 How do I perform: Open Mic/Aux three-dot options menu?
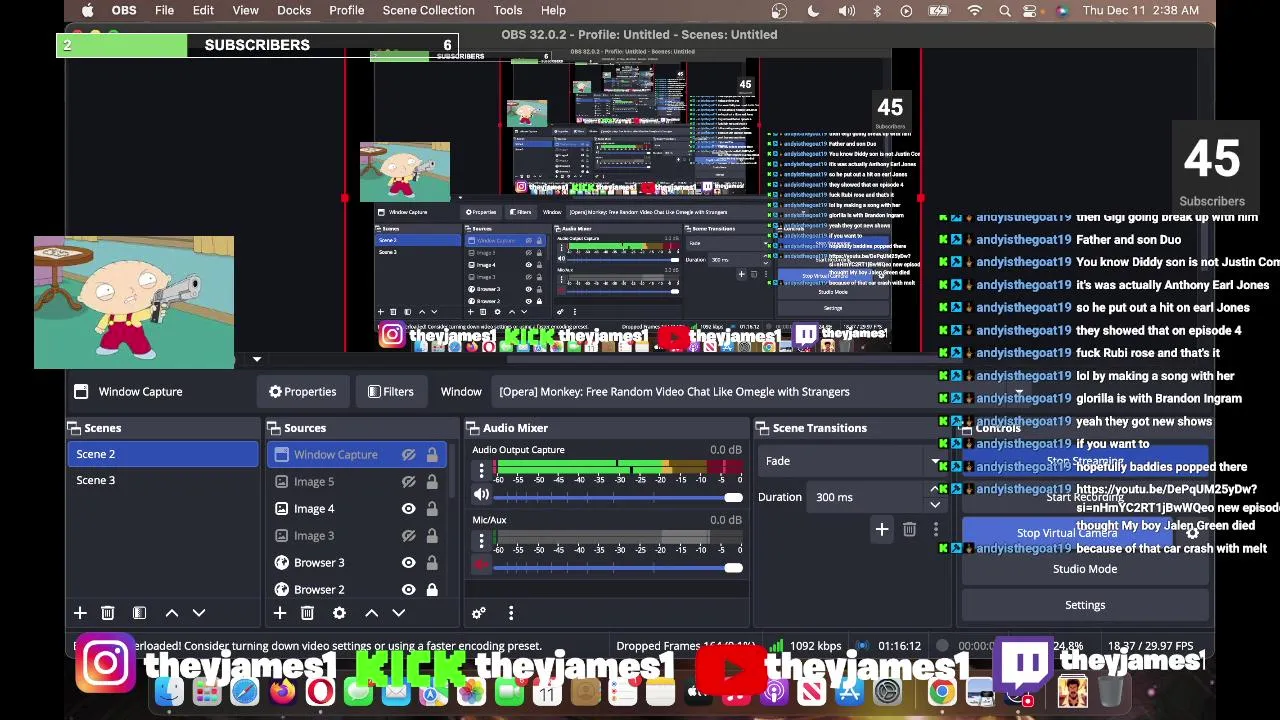481,540
